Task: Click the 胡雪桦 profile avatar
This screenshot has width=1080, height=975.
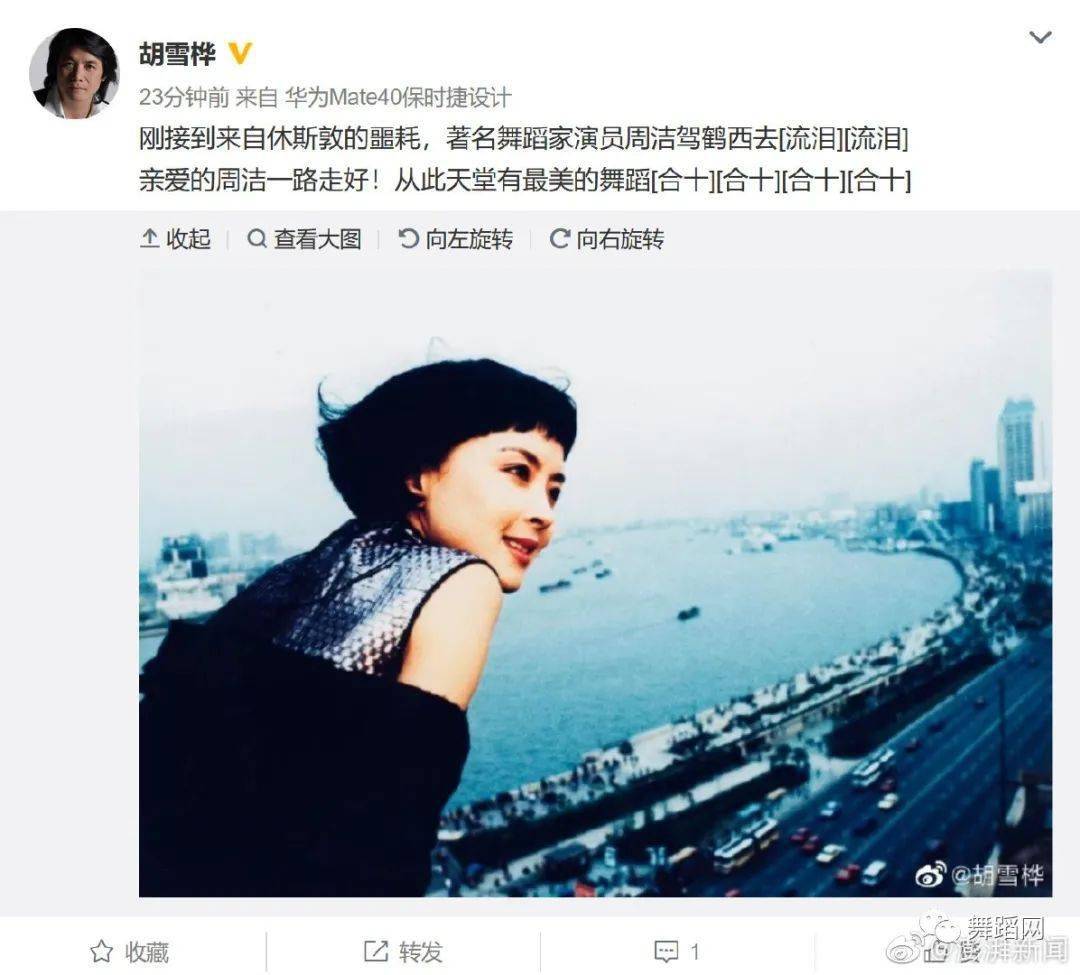Action: tap(74, 74)
